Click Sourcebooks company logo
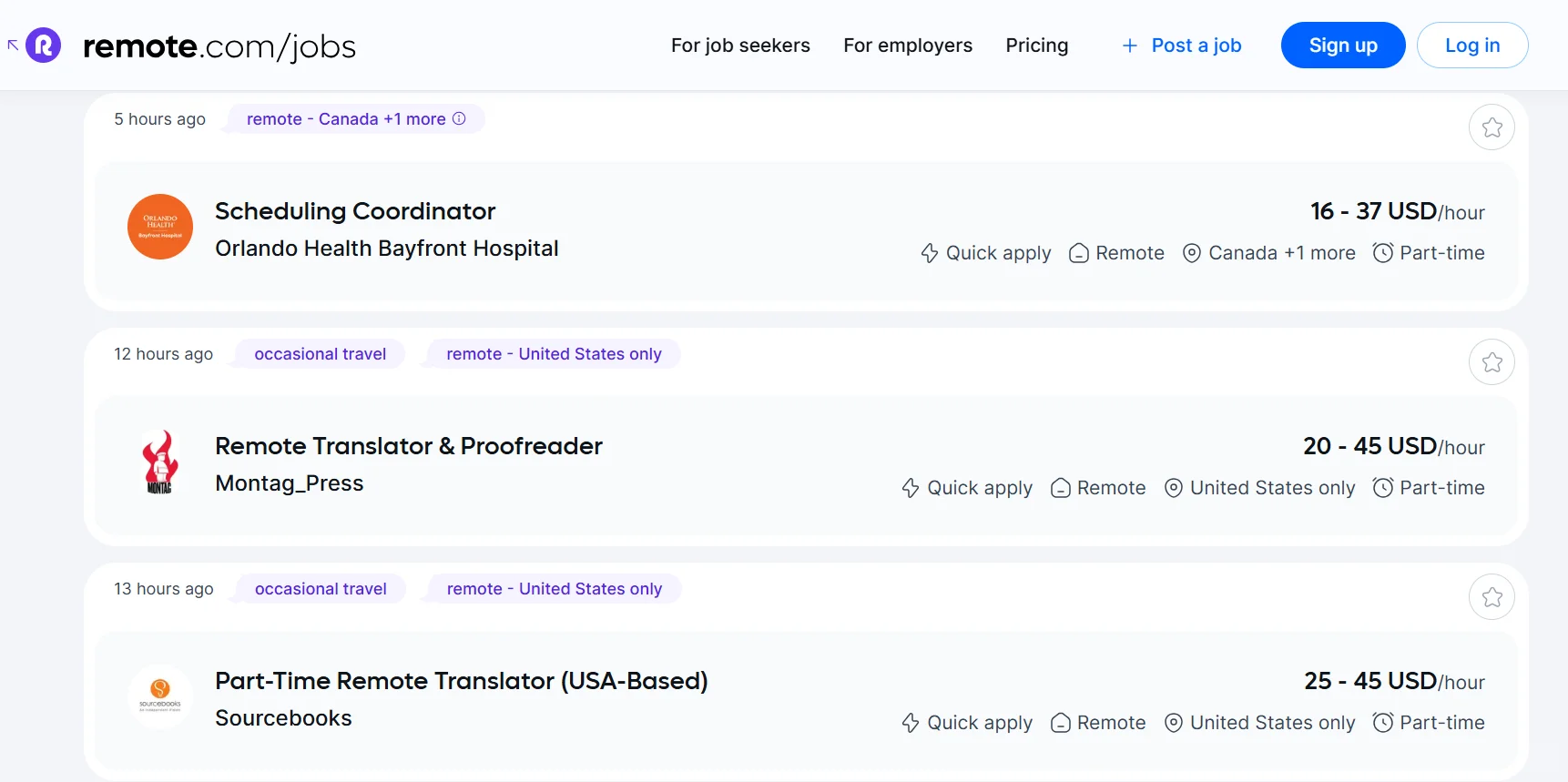 (160, 696)
